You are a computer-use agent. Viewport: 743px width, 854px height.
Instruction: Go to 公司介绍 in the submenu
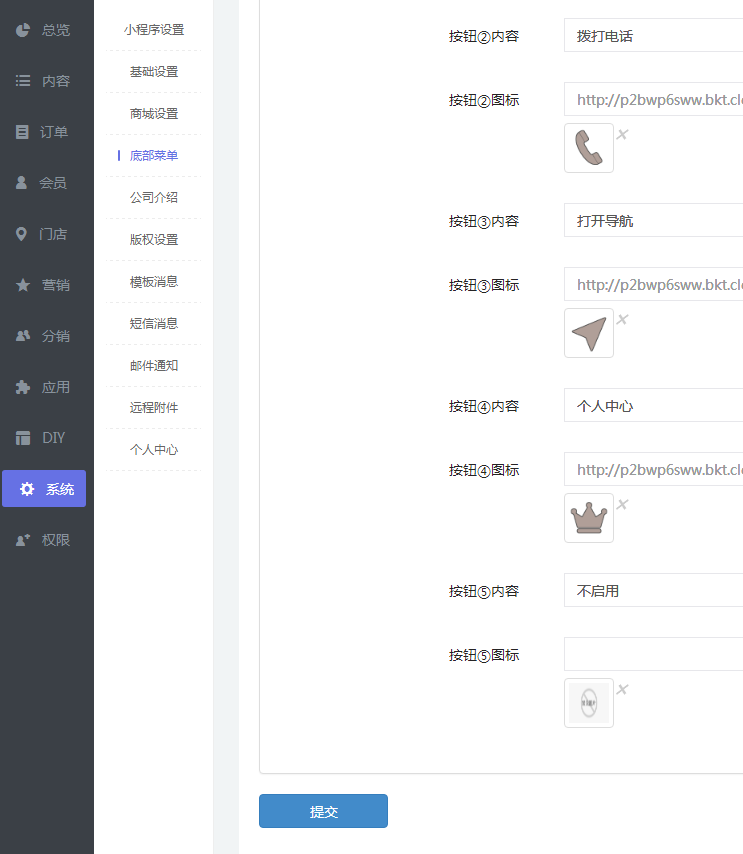[x=154, y=198]
